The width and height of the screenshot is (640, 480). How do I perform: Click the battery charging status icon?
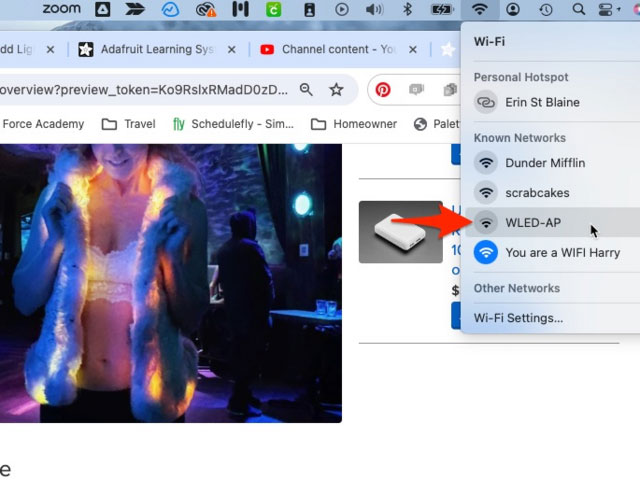tap(442, 9)
